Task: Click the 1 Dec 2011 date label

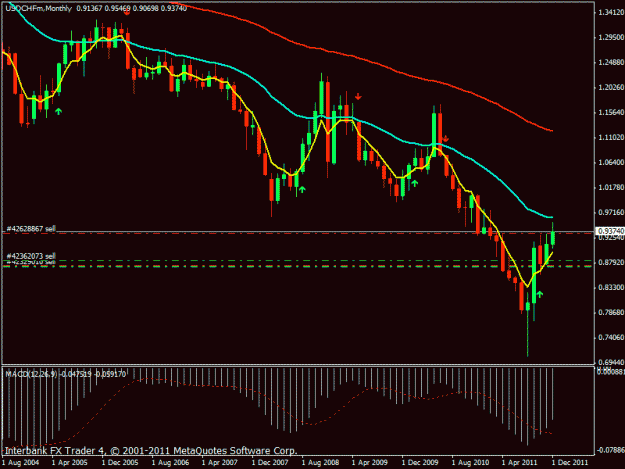Action: (570, 463)
